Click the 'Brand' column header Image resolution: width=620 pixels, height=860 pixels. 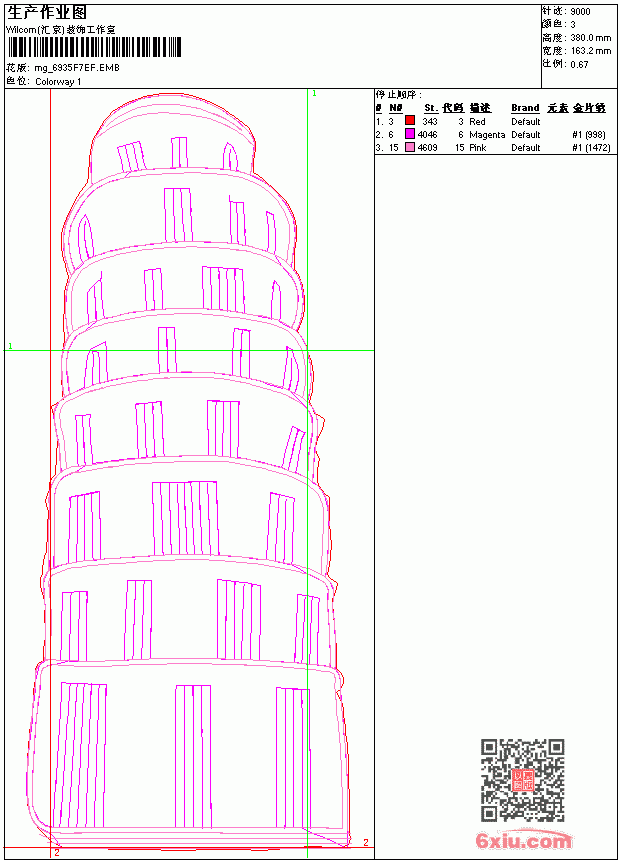pyautogui.click(x=525, y=108)
